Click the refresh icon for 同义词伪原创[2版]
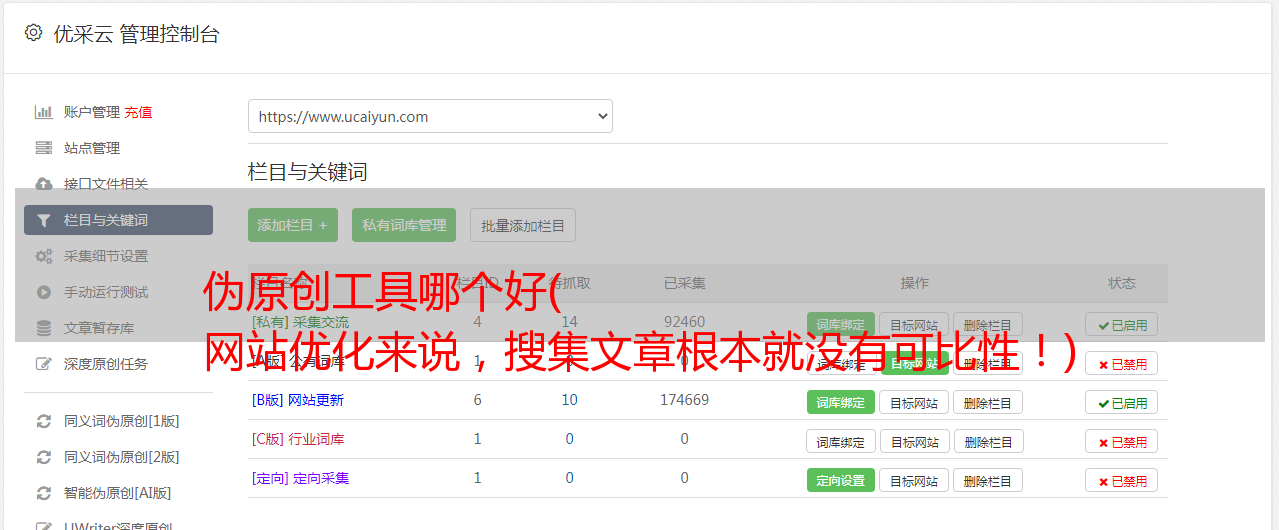This screenshot has height=530, width=1279. coord(43,457)
